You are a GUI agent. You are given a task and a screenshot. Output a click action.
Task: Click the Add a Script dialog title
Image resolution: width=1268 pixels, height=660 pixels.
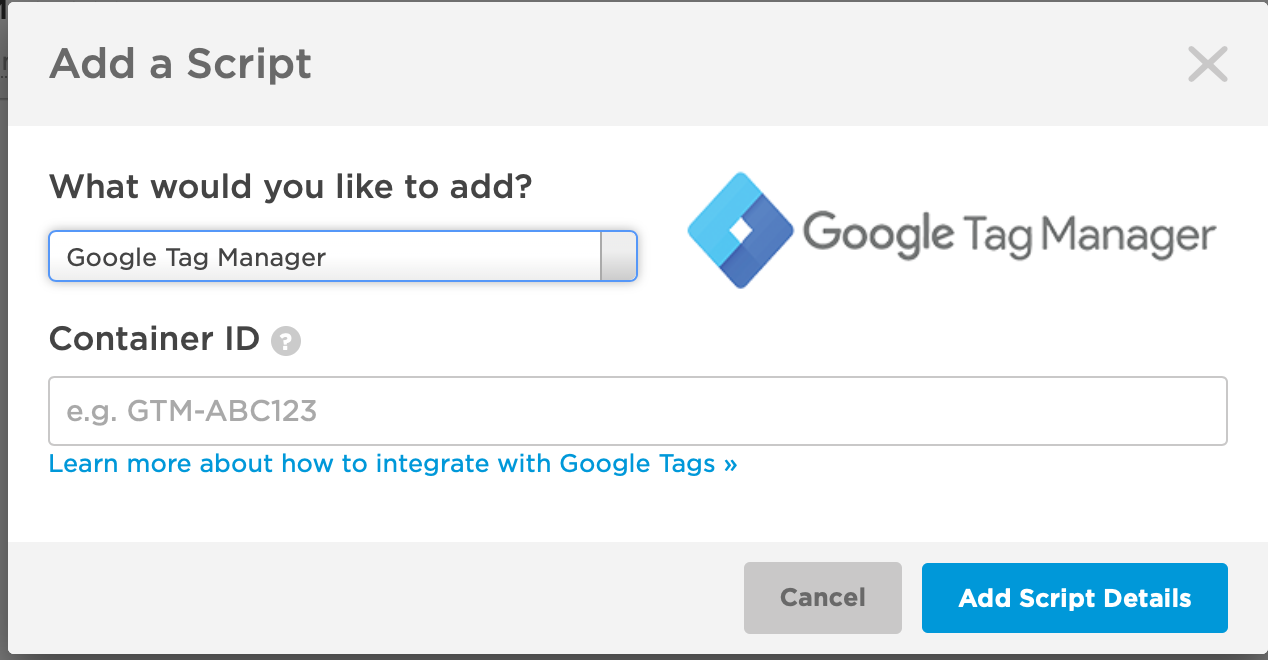tap(180, 65)
